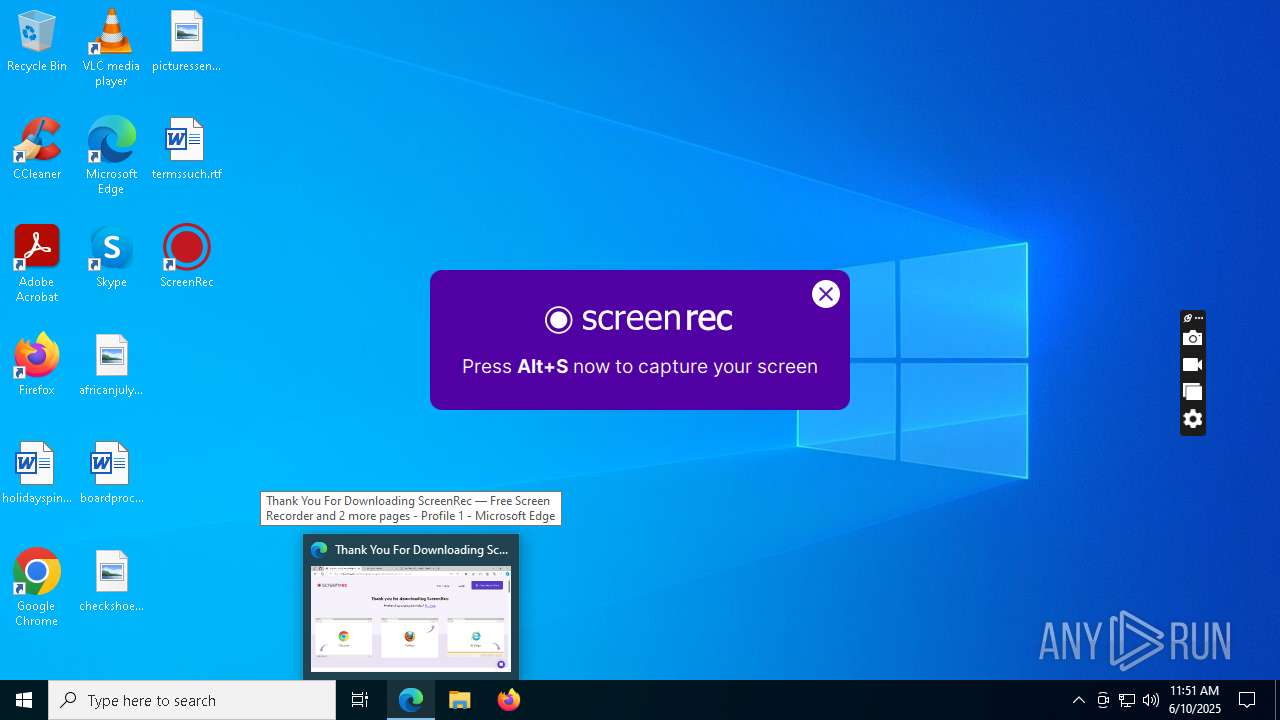Select the ScreenRec desktop shortcut
Image resolution: width=1280 pixels, height=720 pixels.
click(186, 257)
